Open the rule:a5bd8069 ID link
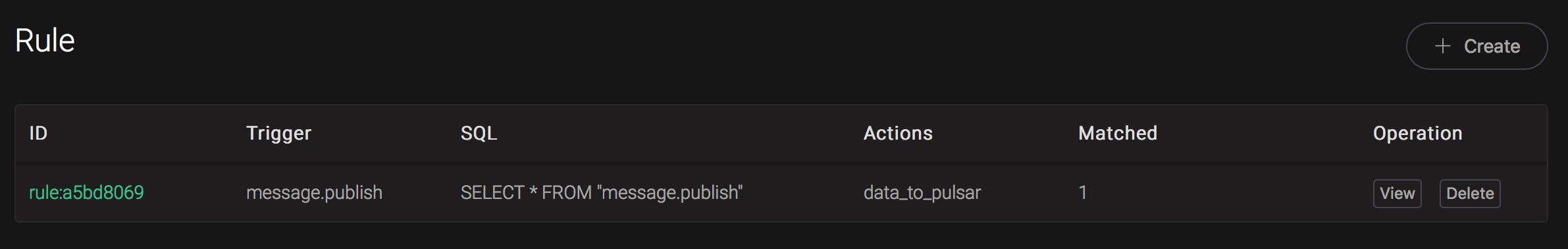 [86, 192]
